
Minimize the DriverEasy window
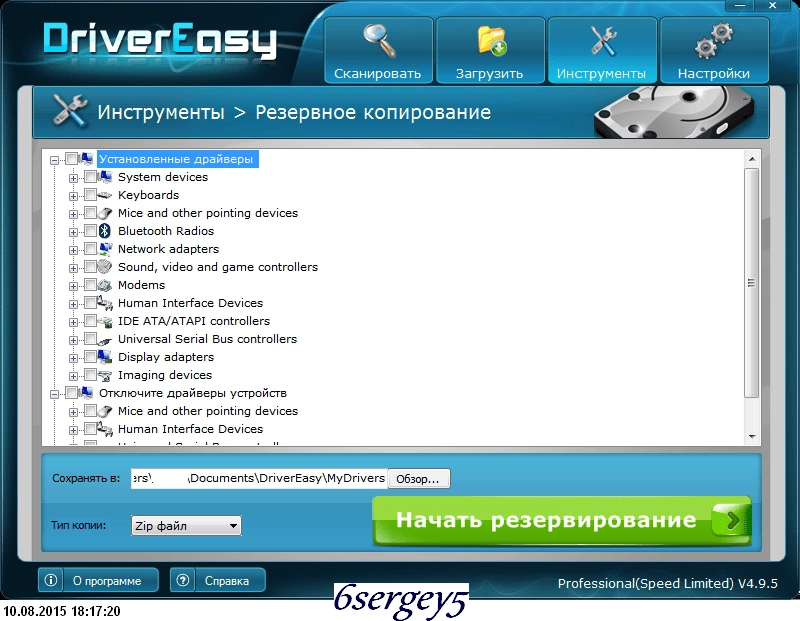740,6
